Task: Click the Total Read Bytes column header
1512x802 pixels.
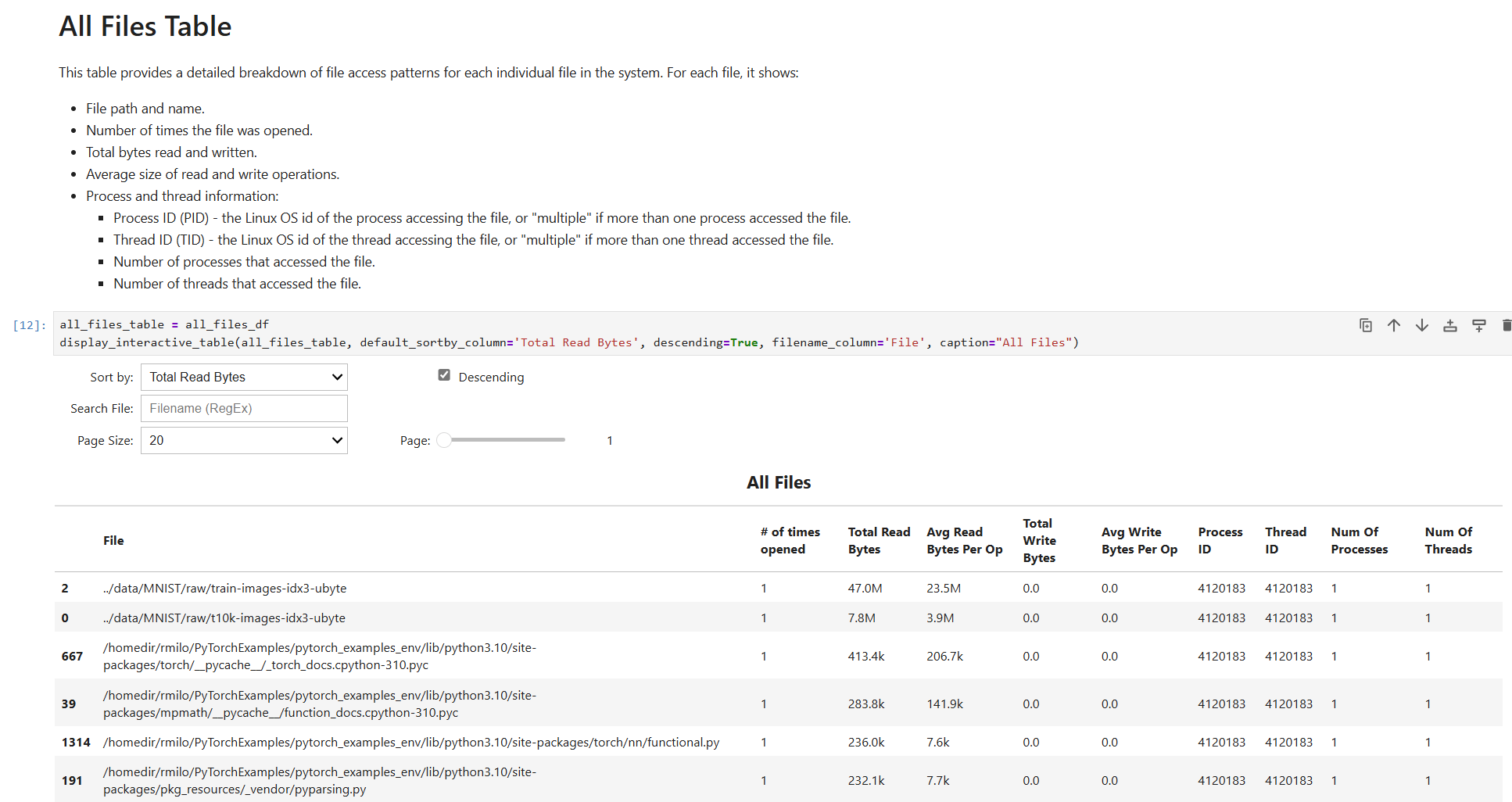Action: (878, 540)
